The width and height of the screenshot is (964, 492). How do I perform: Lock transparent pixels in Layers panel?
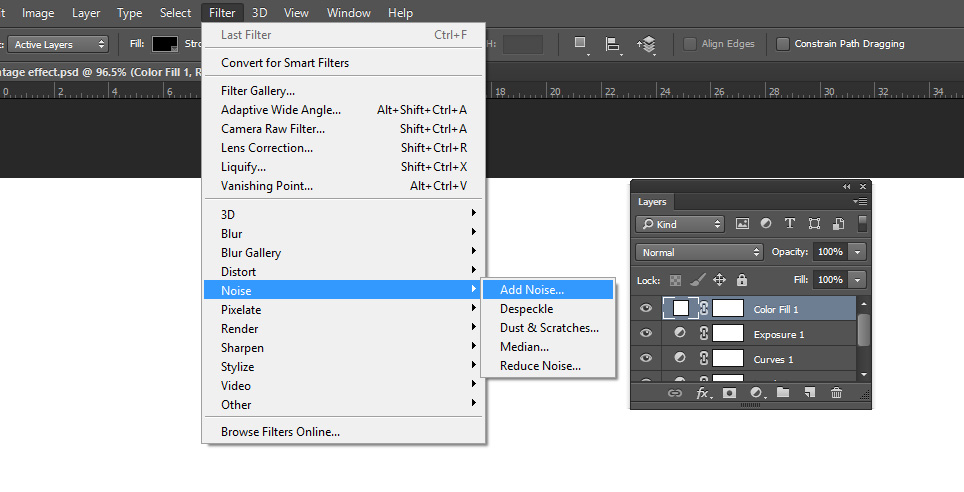(675, 280)
